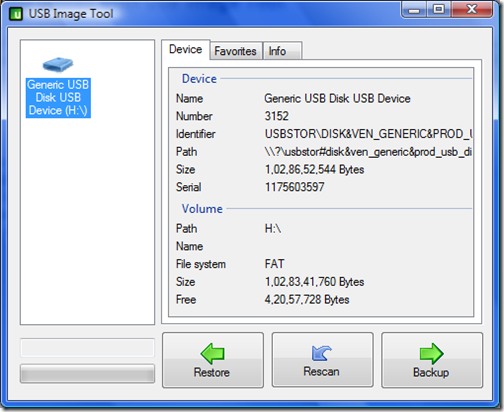Screen dimensions: 504x412
Task: Click the serial value 1175603597
Action: [x=294, y=187]
